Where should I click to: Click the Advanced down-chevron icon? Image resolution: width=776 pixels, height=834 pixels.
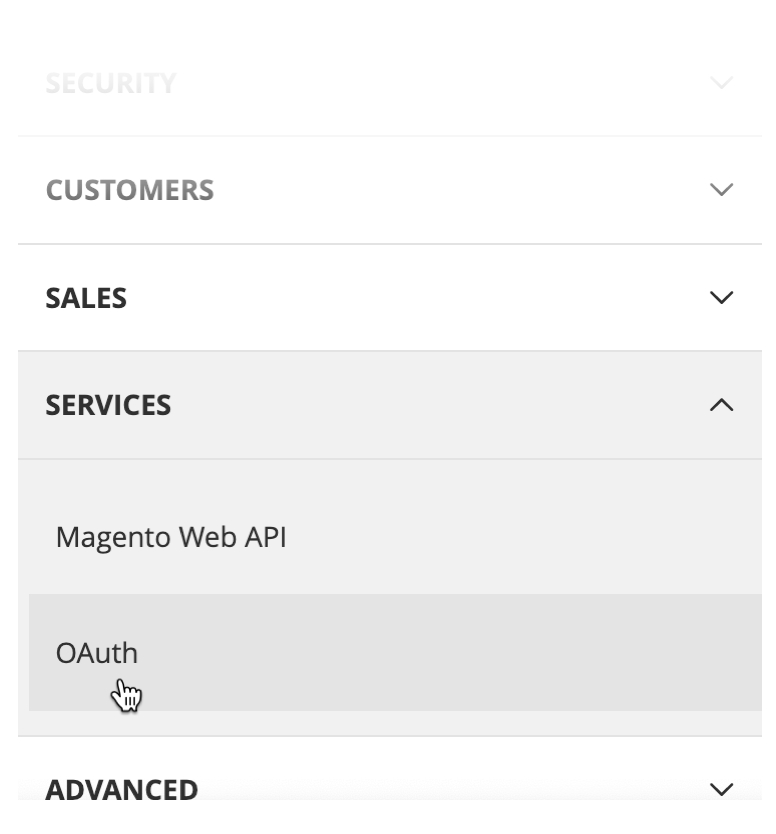click(721, 789)
